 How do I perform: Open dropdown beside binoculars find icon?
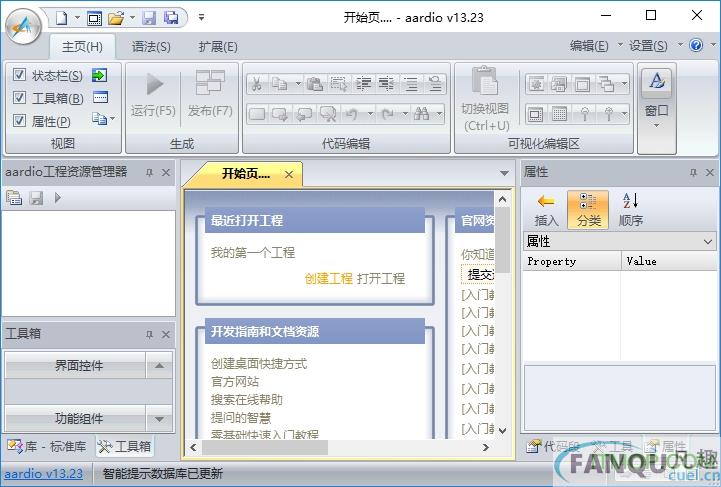pyautogui.click(x=439, y=113)
